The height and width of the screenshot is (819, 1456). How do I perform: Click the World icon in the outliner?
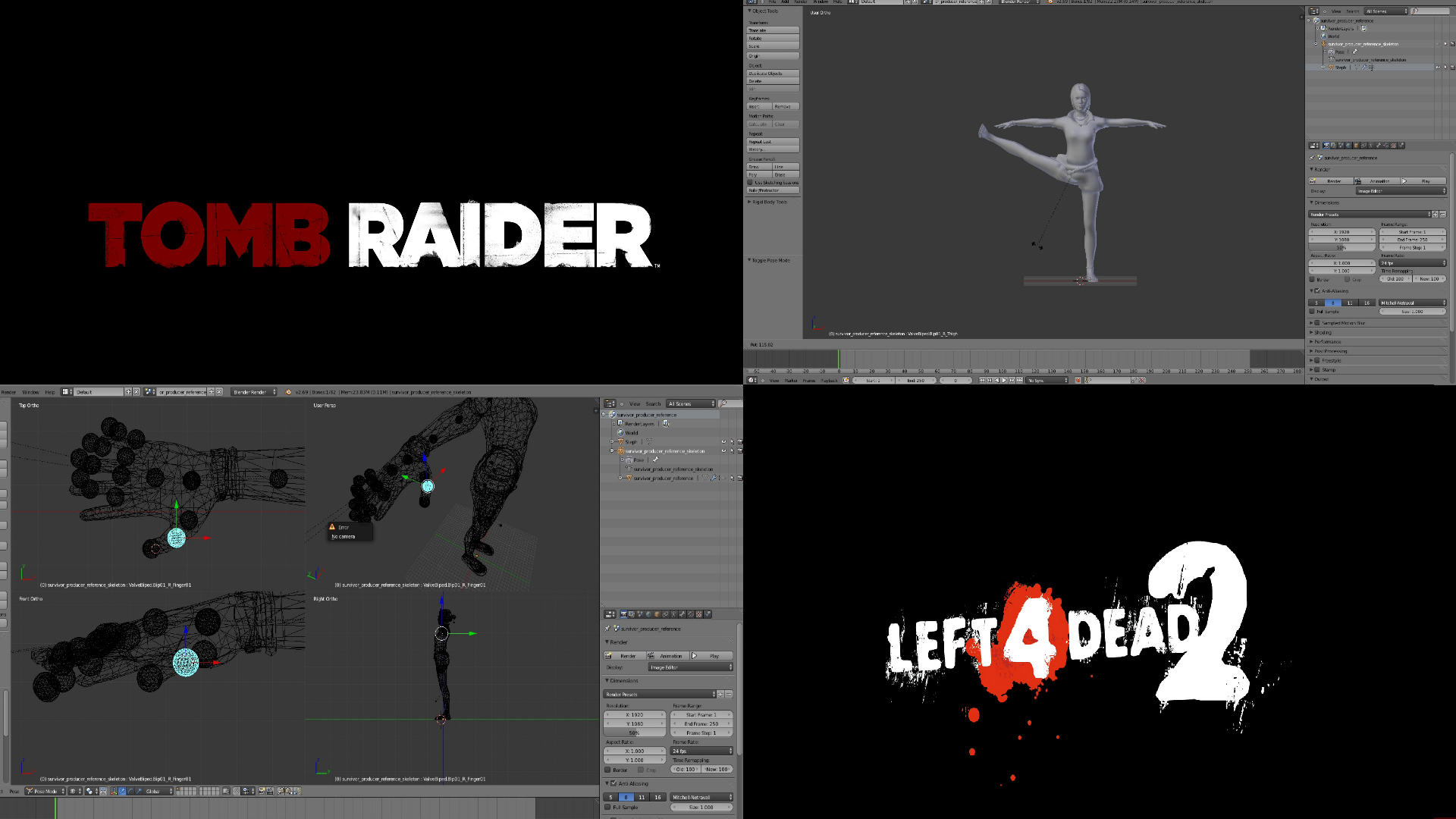point(620,433)
